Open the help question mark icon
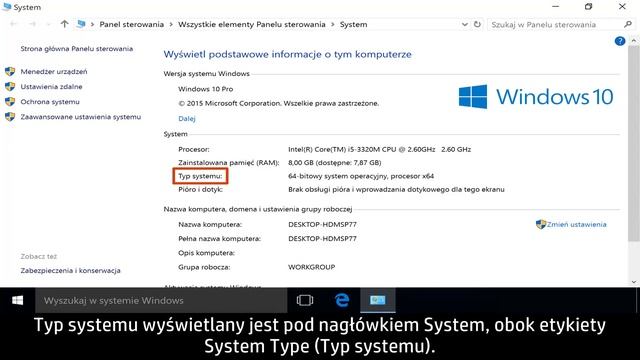 (620, 41)
